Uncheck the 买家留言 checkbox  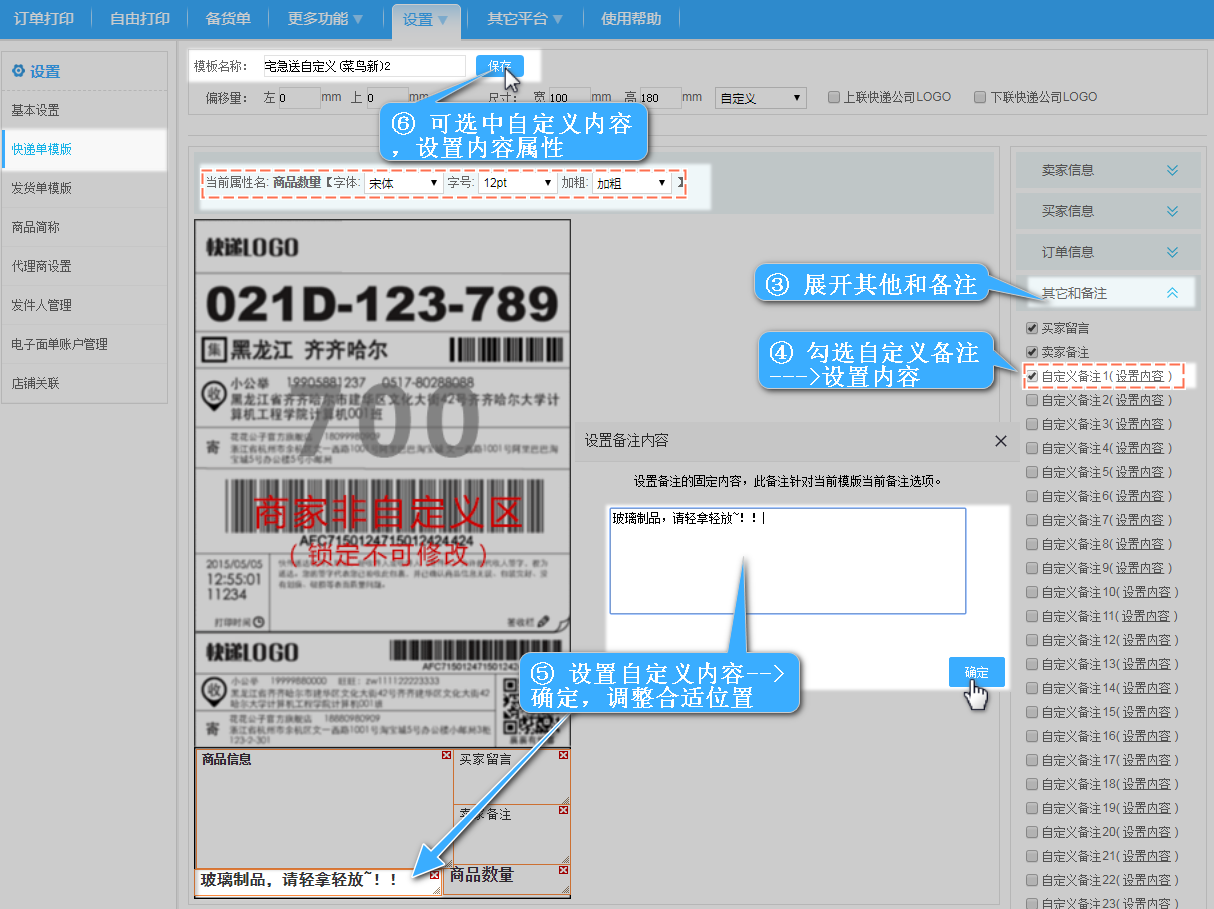(x=1032, y=328)
